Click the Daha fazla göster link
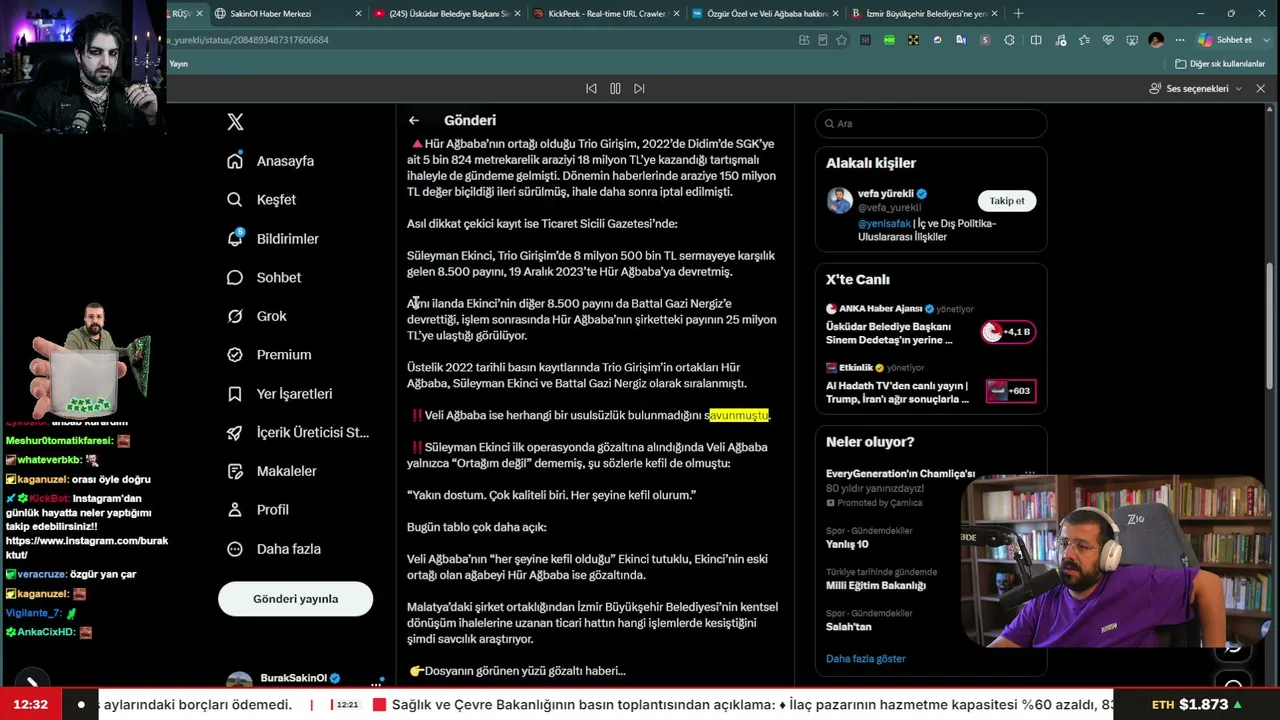Viewport: 1280px width, 720px height. [865, 659]
